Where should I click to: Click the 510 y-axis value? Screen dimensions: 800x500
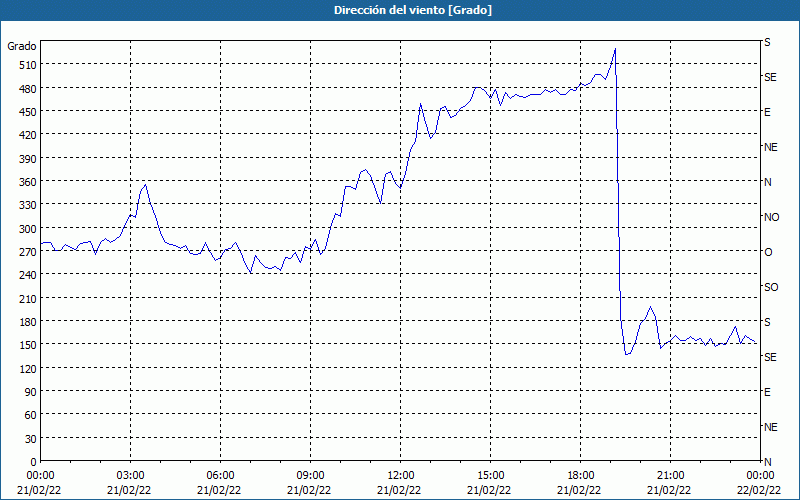[28, 65]
